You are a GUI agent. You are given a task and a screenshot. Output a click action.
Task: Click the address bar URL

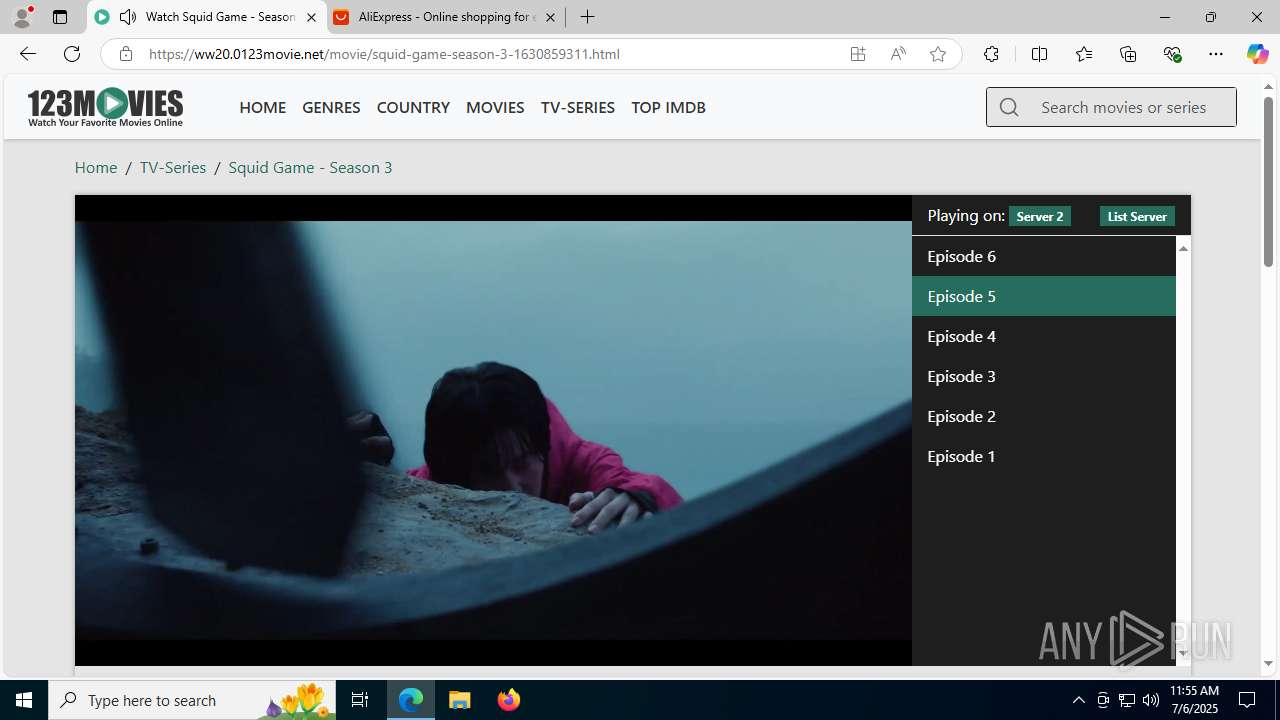[x=384, y=54]
